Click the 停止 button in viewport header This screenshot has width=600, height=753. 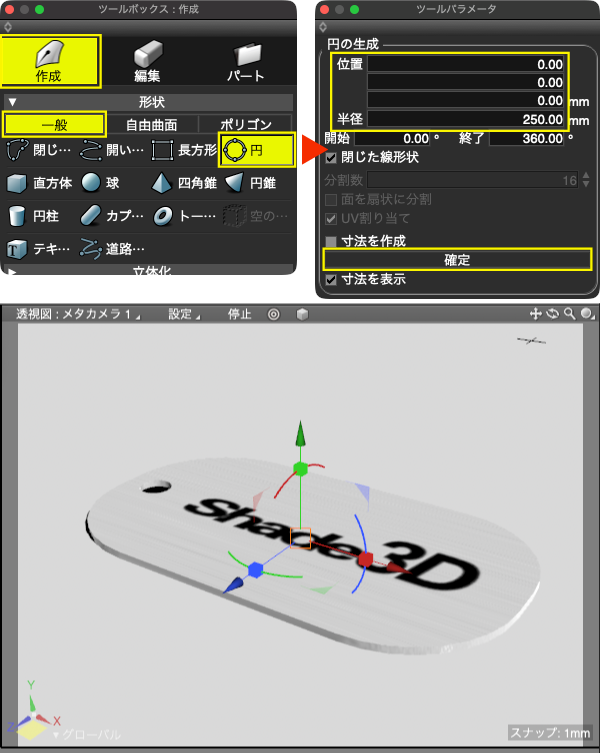pos(239,314)
